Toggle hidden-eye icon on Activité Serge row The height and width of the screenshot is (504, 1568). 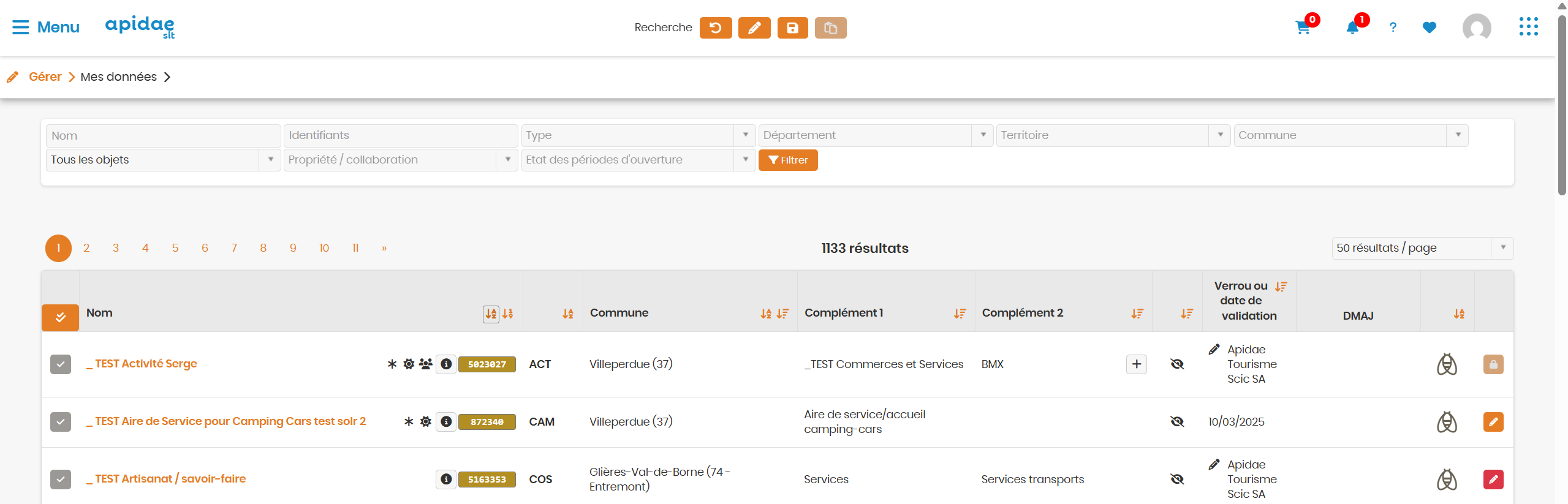(x=1177, y=364)
